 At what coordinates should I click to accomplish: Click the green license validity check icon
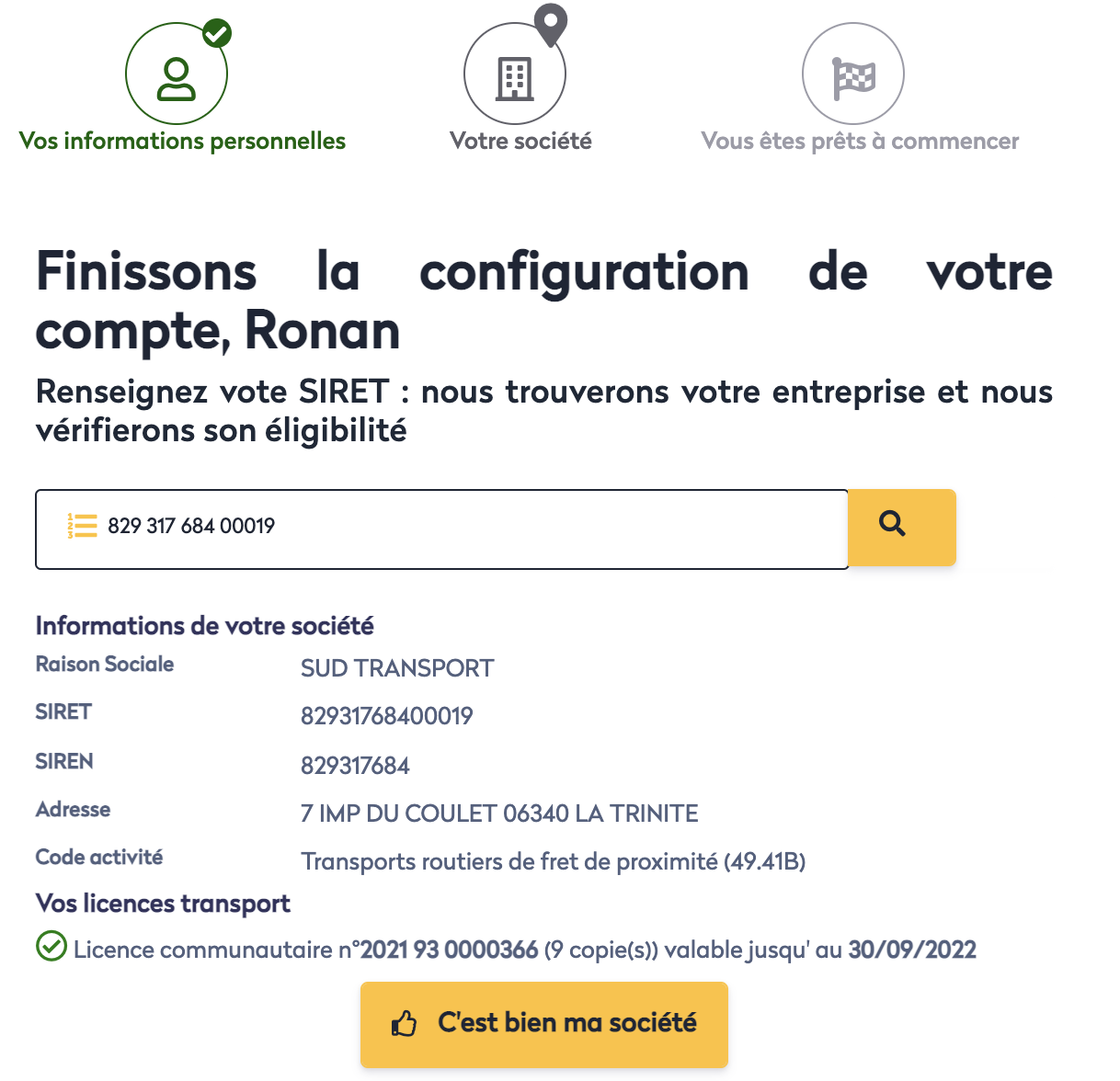coord(51,946)
